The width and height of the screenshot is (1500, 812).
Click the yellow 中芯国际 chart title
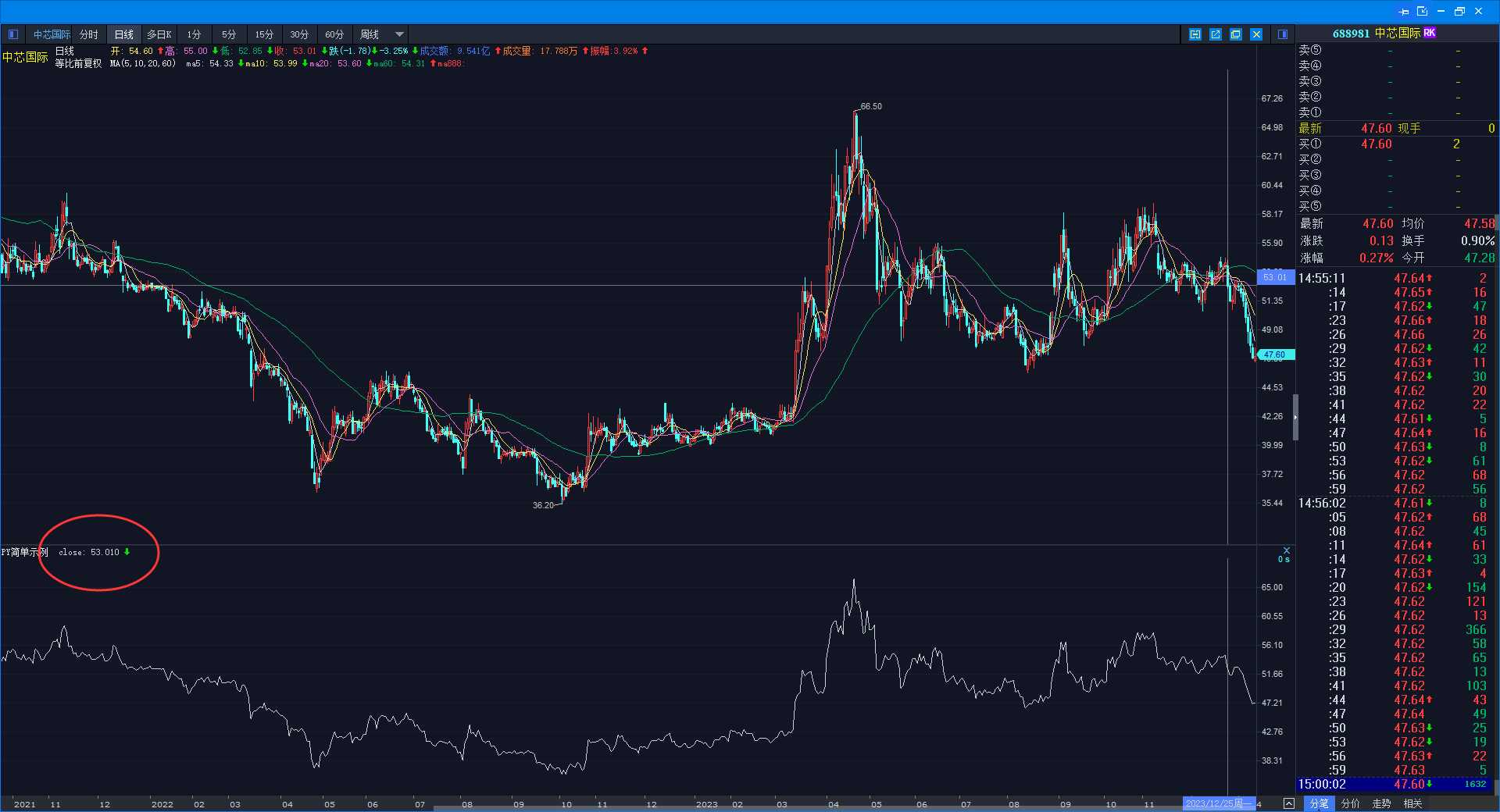25,57
